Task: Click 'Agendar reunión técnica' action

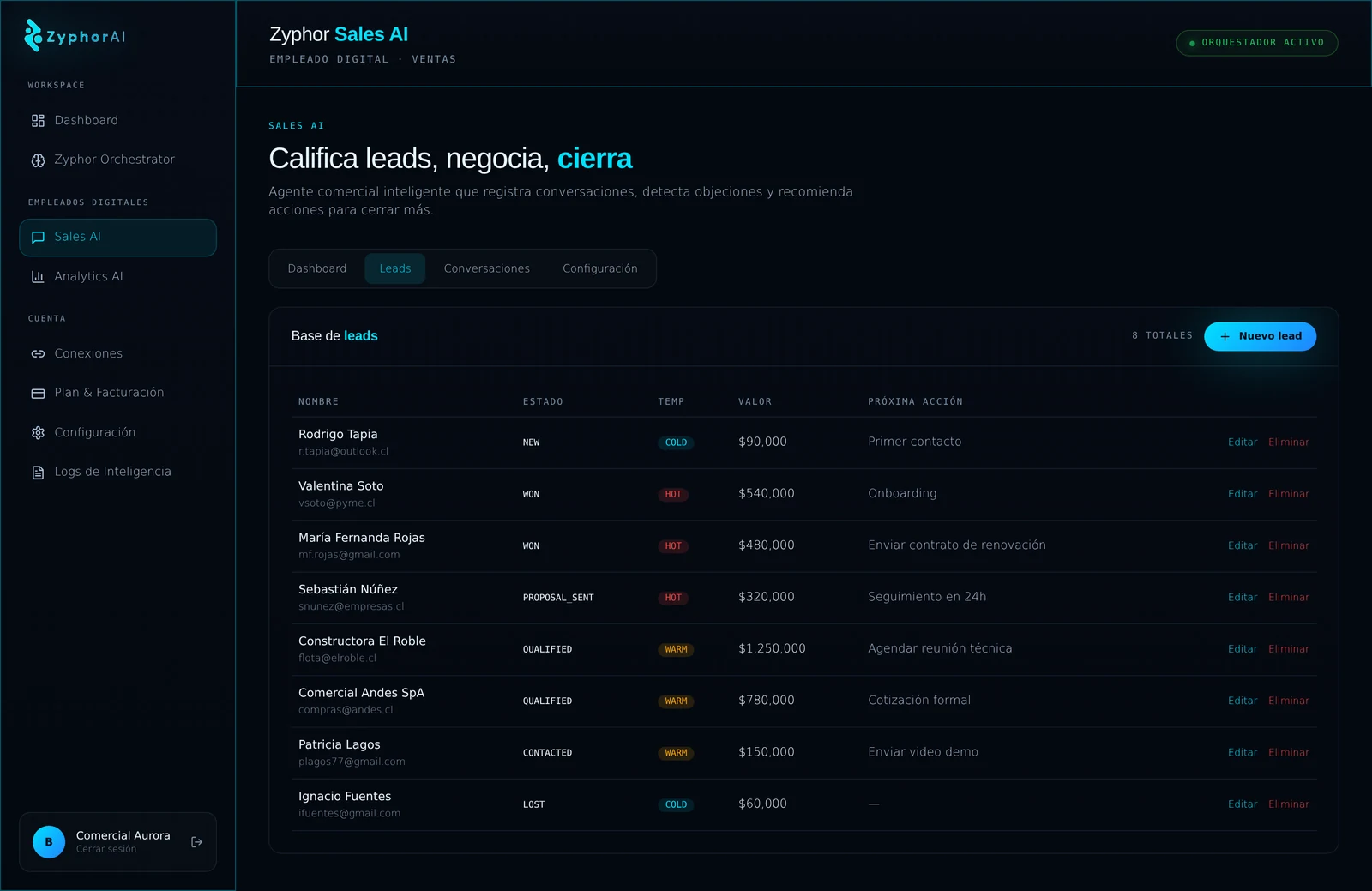Action: pyautogui.click(x=940, y=649)
